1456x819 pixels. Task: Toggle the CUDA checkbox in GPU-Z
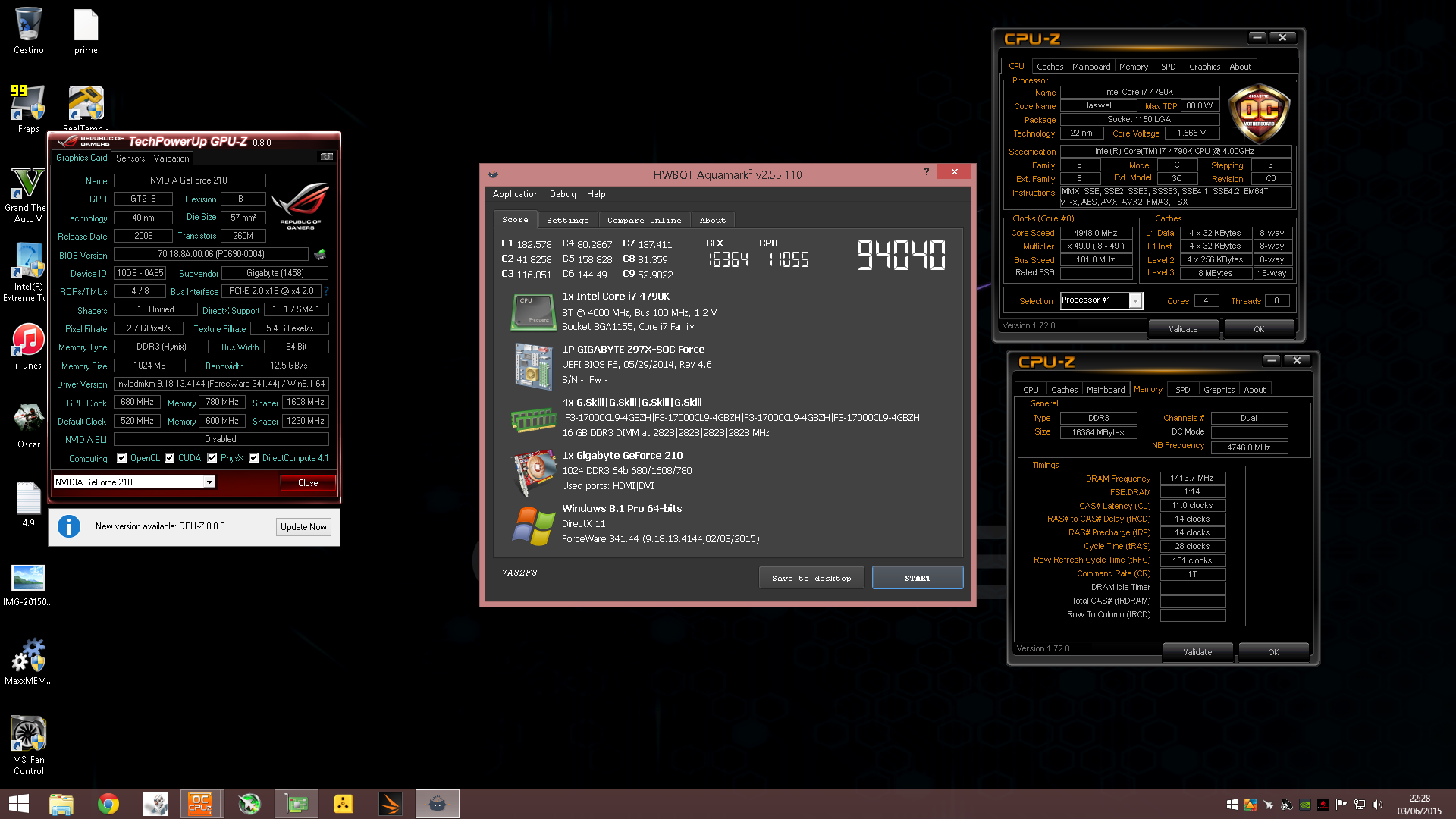click(170, 458)
